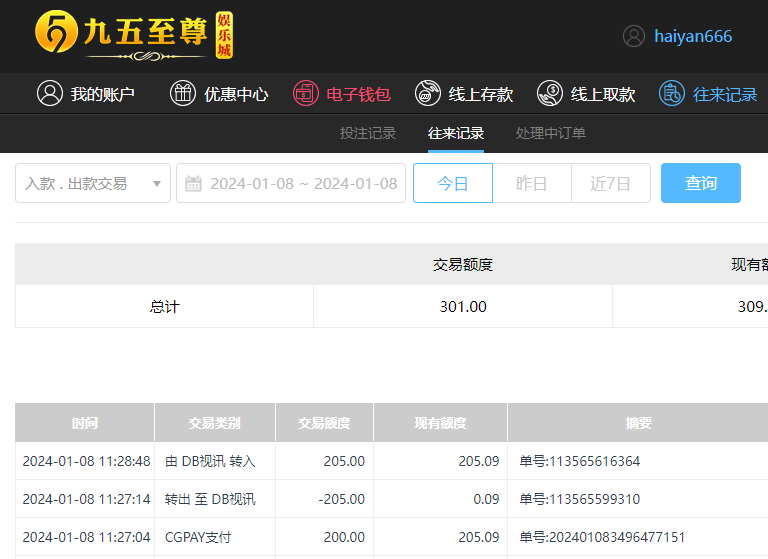Click the 线上取款 withdrawal icon
768x559 pixels.
[x=550, y=93]
